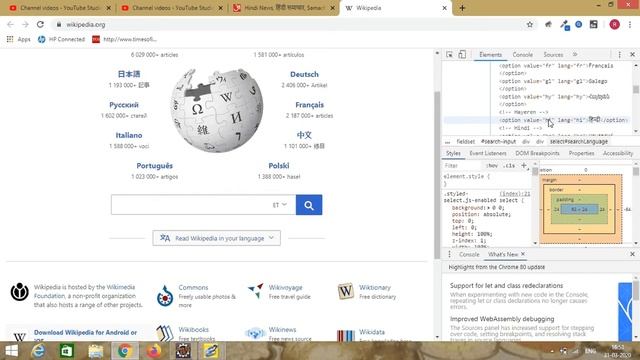Click the #search-input breadcrumb
Screen dimensions: 640x360
click(498, 142)
